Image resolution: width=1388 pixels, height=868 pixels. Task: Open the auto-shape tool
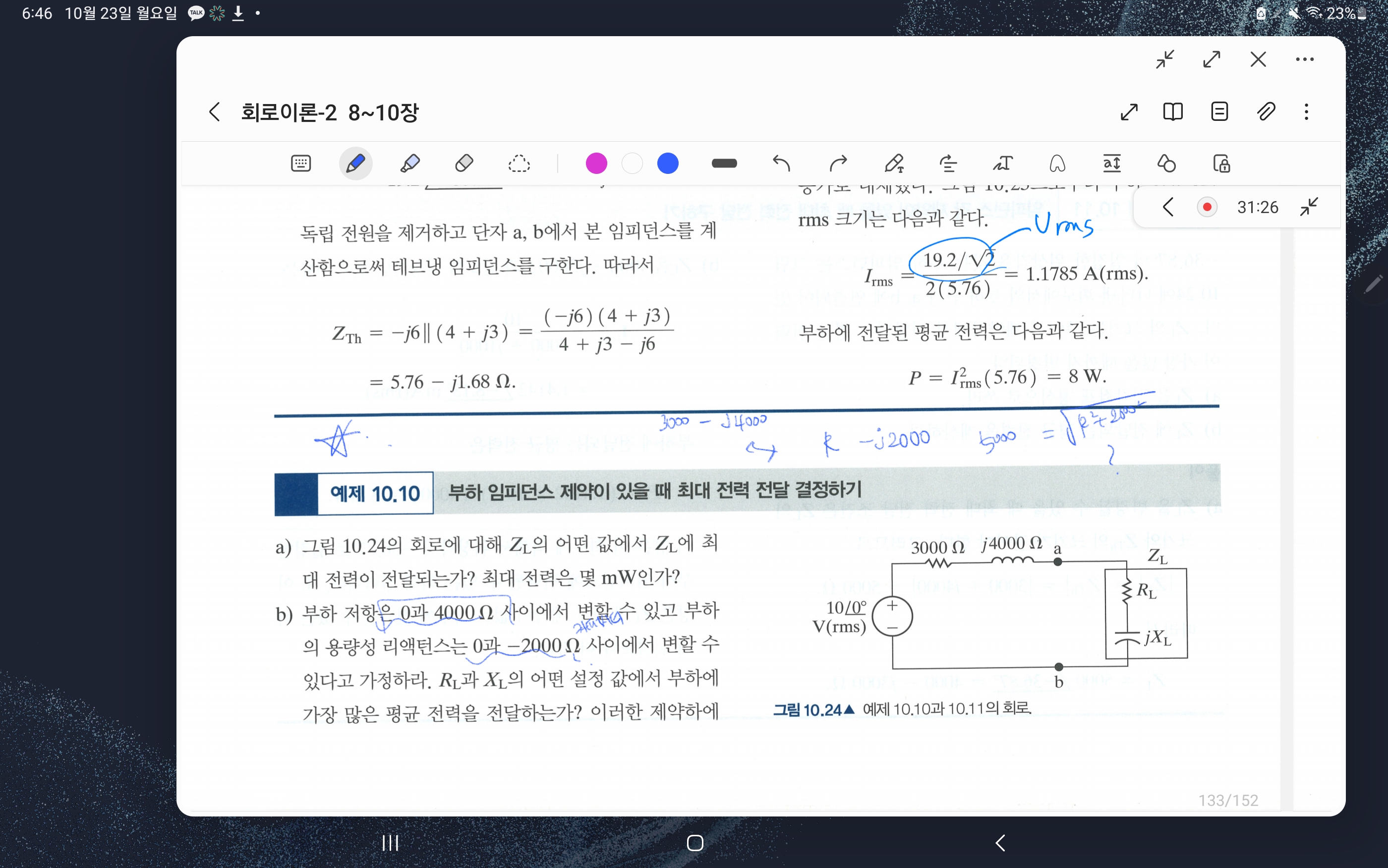tap(1057, 163)
